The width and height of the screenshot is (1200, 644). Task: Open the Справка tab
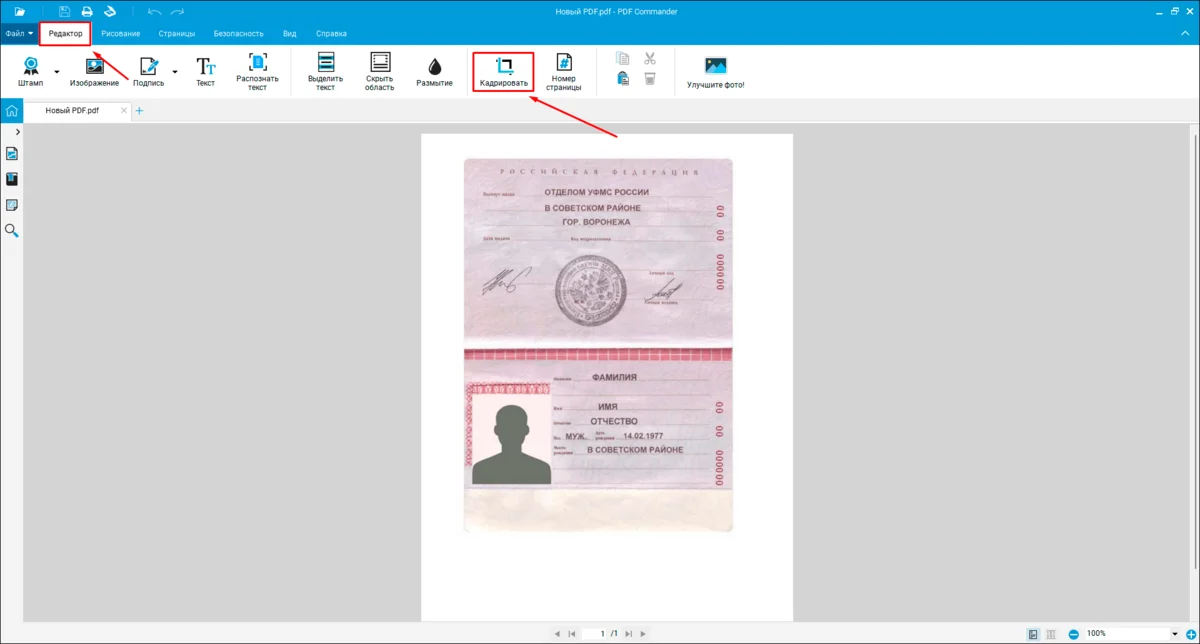(x=331, y=33)
